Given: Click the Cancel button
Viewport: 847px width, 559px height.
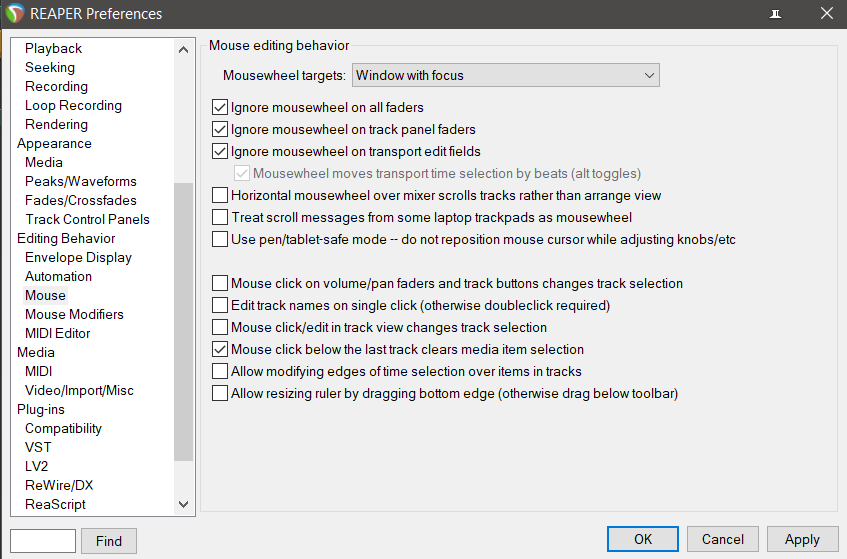Looking at the screenshot, I should coord(723,539).
